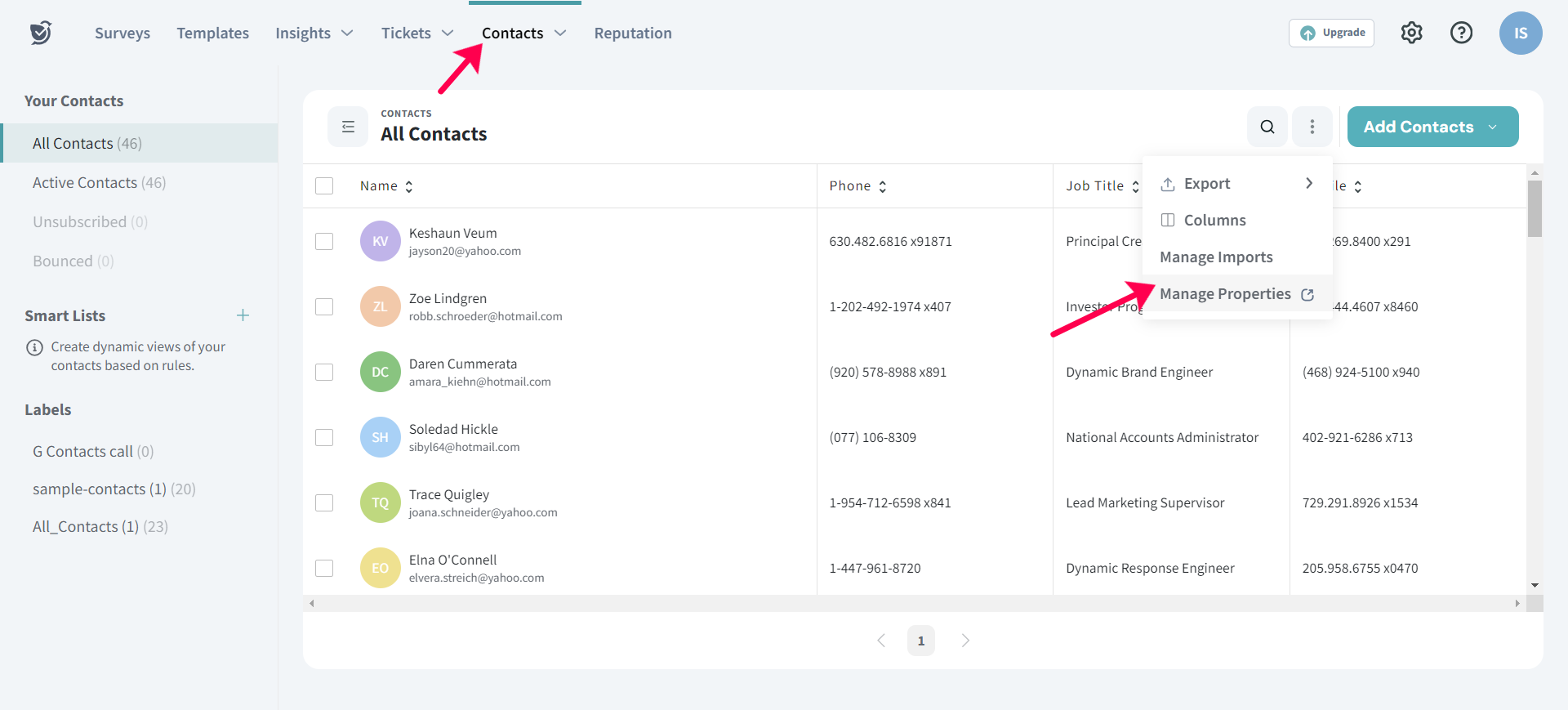1568x710 pixels.
Task: Open the three-dot more options menu
Action: (x=1312, y=127)
